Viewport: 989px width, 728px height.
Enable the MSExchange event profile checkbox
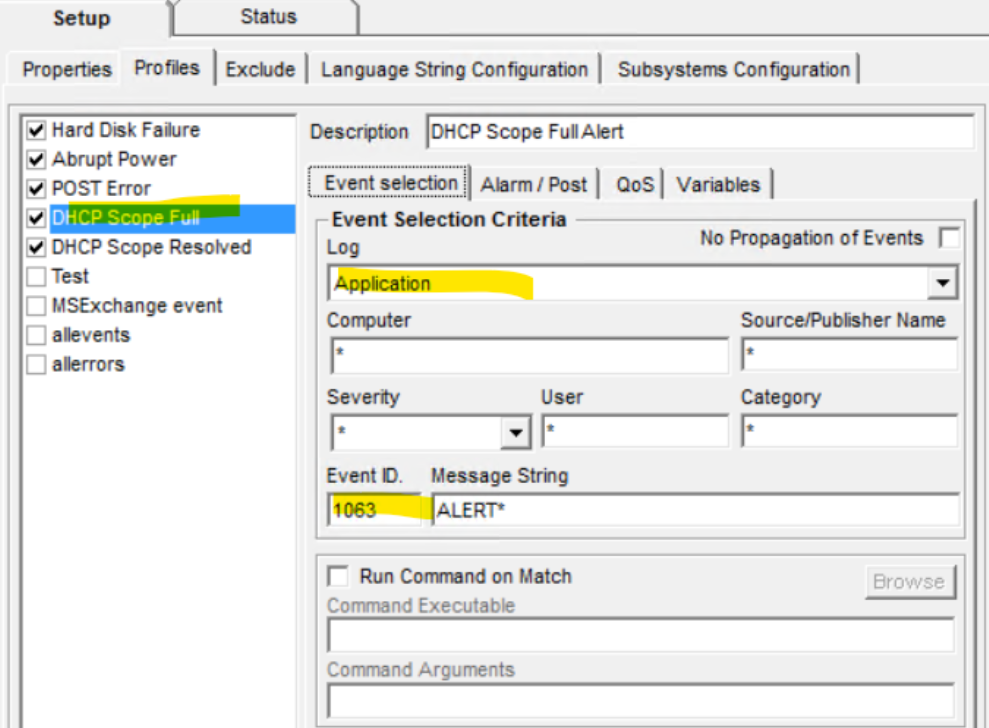pos(37,306)
